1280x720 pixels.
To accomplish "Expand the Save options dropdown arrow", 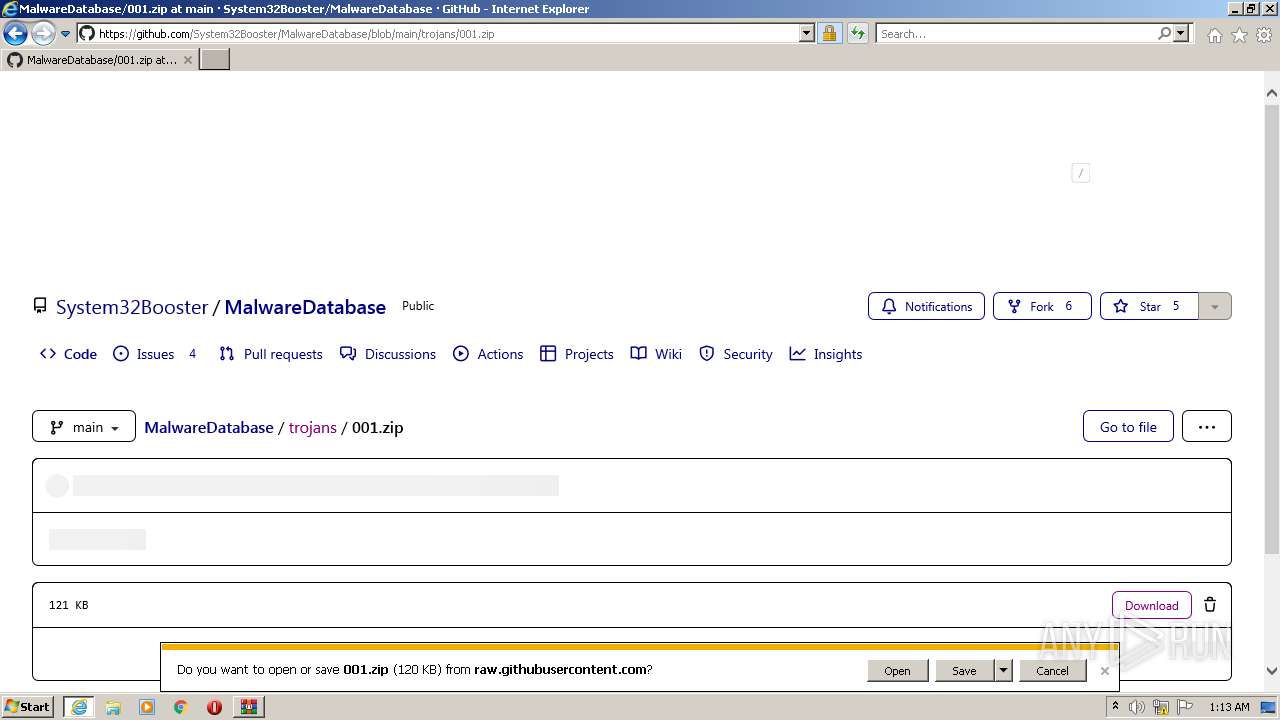I will [x=1003, y=671].
